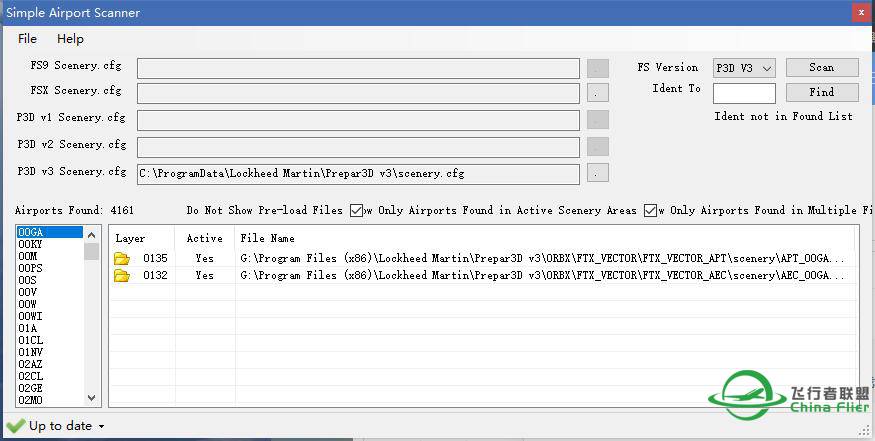Click layer number 0132 cell

(x=155, y=275)
